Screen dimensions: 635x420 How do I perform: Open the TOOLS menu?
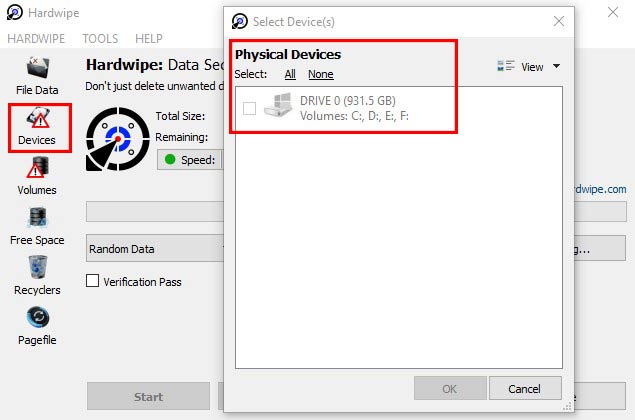tap(100, 38)
